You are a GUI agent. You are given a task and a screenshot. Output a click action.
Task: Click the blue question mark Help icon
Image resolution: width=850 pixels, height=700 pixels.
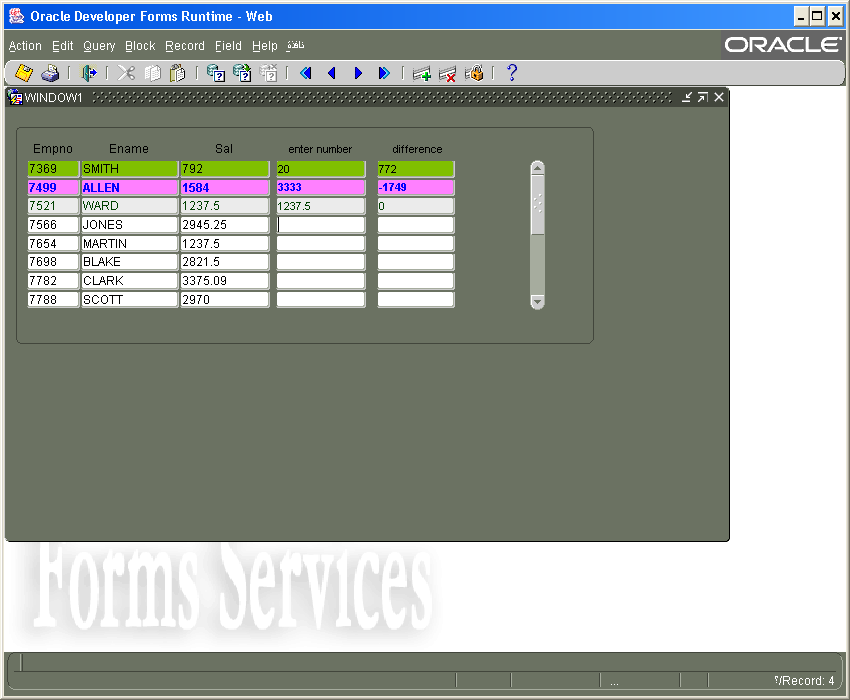(x=512, y=73)
